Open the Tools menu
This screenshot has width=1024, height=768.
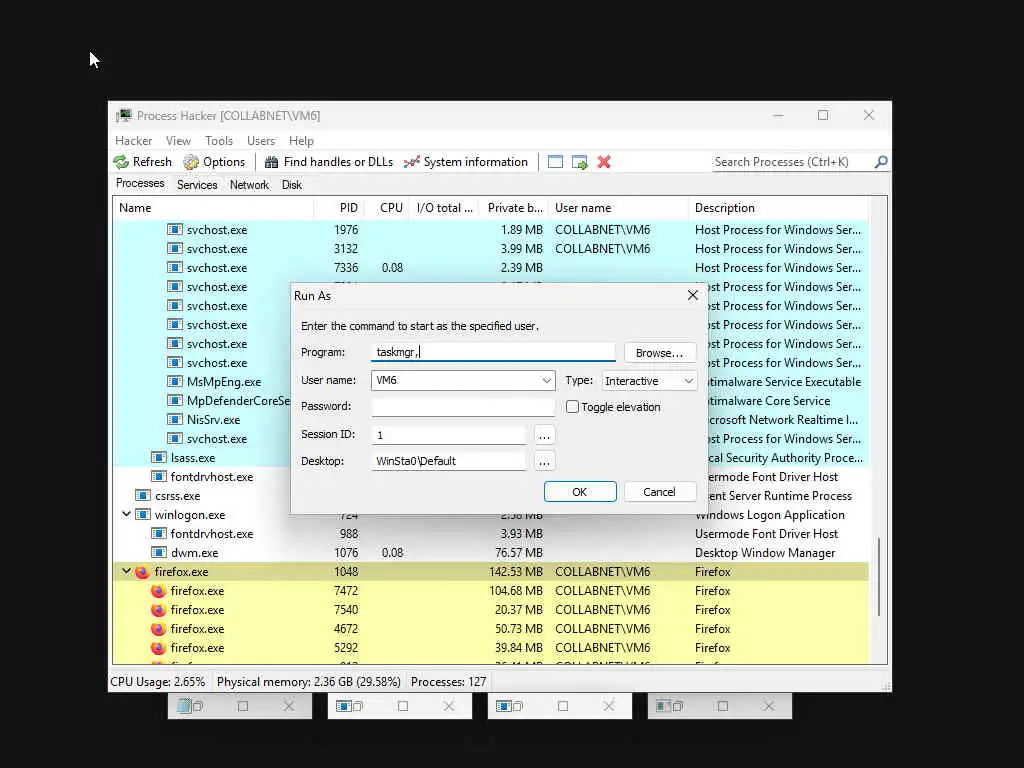219,141
